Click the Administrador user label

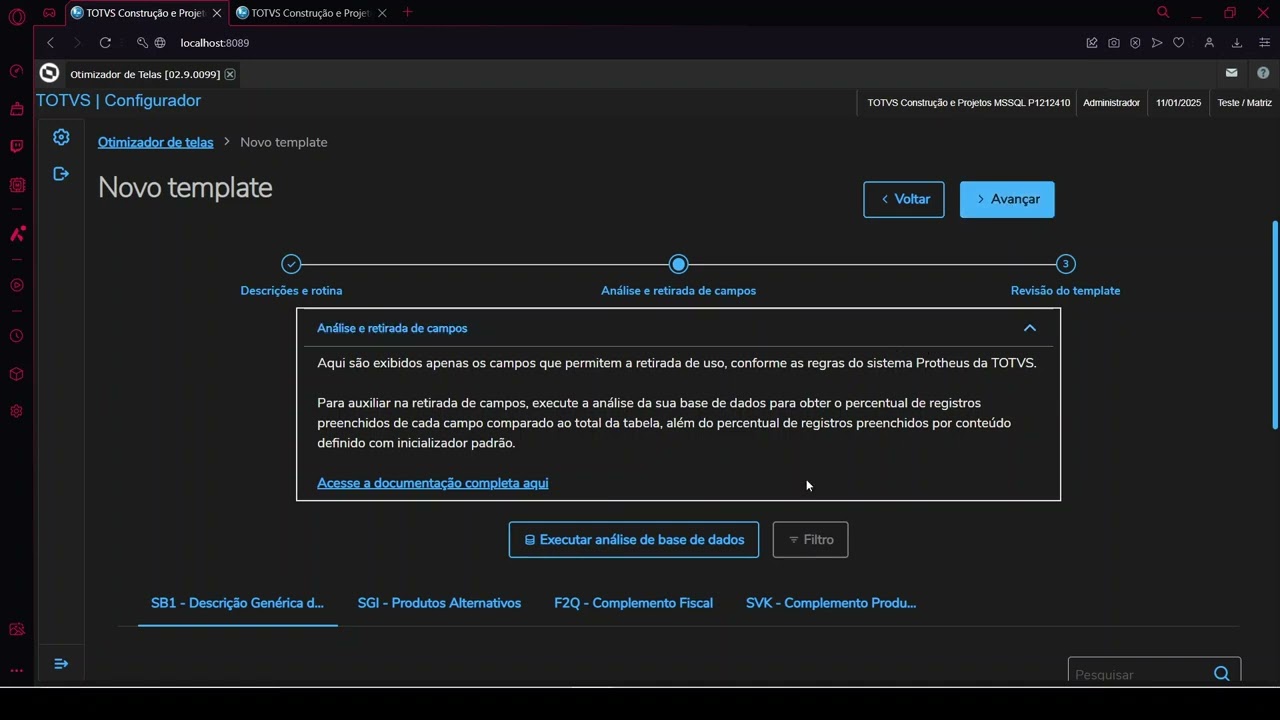(1111, 103)
